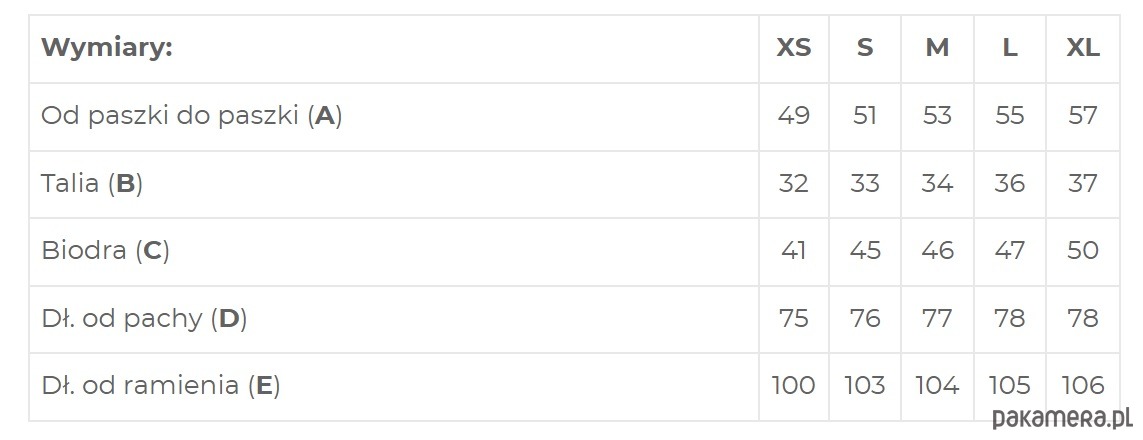Click the value 57 for XL armpit width
This screenshot has width=1143, height=440.
tap(1082, 116)
